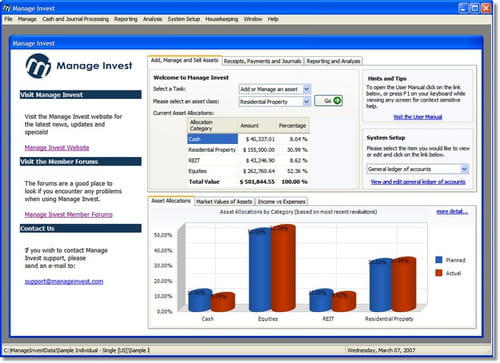Open the Reporting and Analysis tab
The width and height of the screenshot is (500, 363).
(333, 61)
